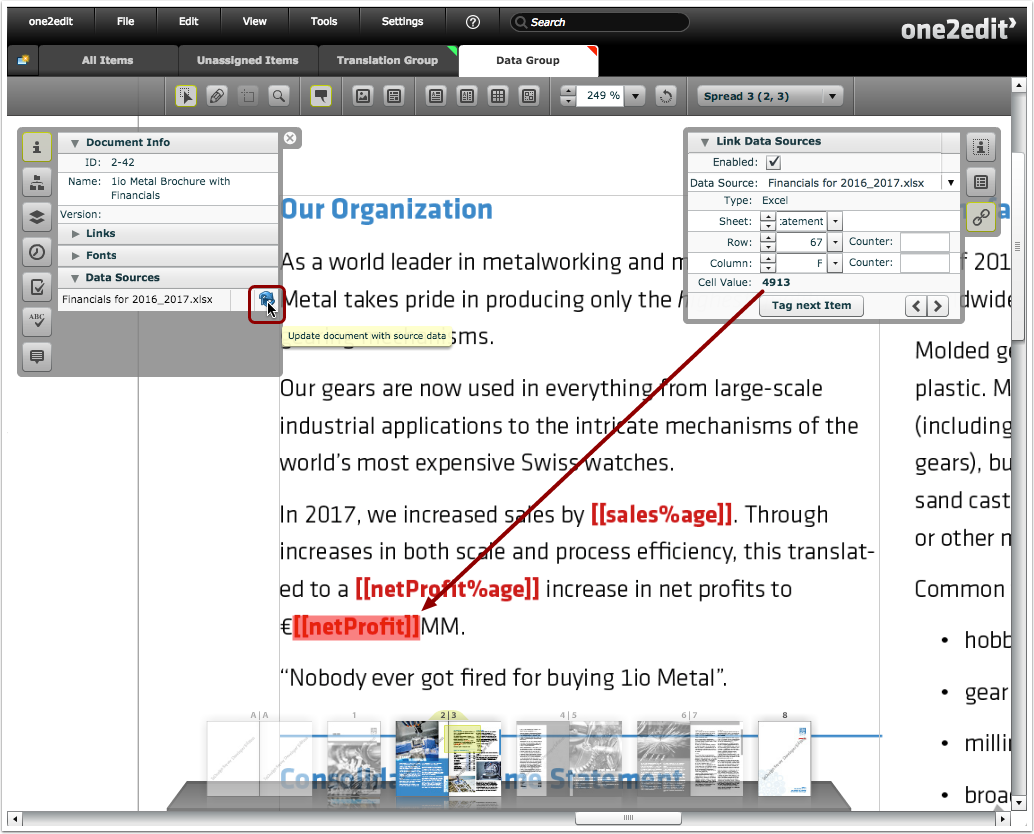Select the chain link data sources icon
The image size is (1034, 834).
click(x=981, y=217)
